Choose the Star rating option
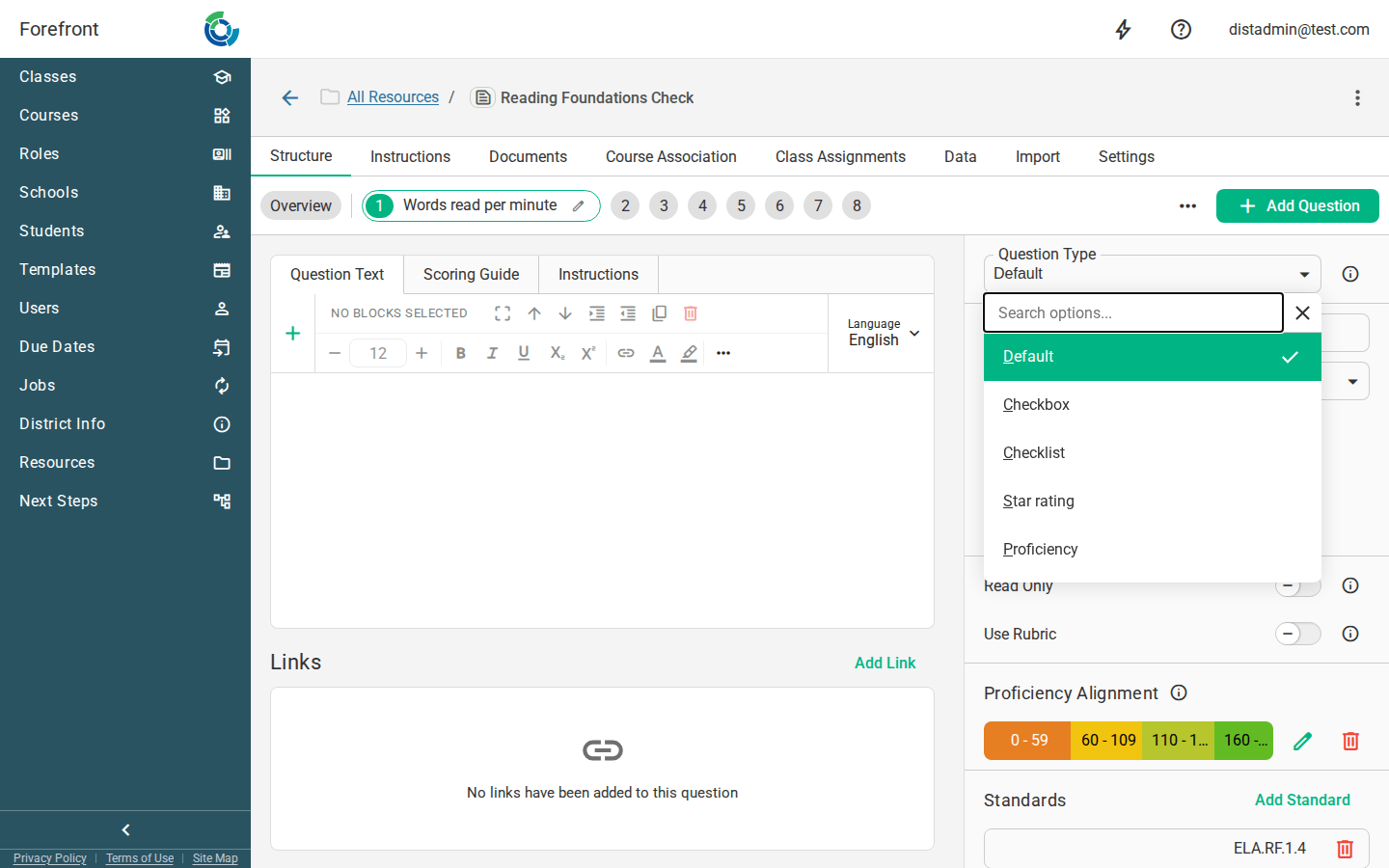Screen dimensions: 1389x868 pos(1153,502)
